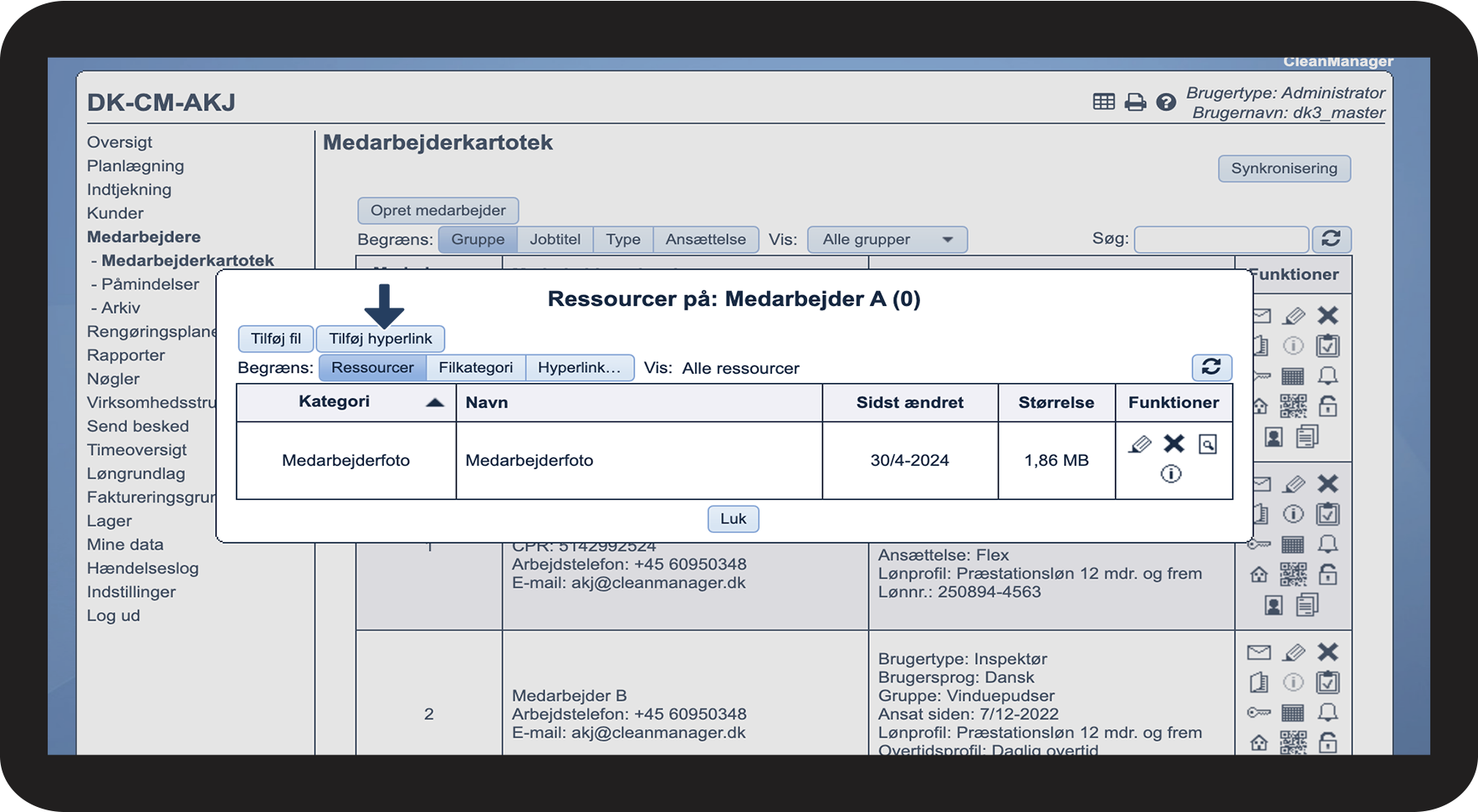Click the table grid icon in the header
This screenshot has width=1478, height=812.
1103,102
